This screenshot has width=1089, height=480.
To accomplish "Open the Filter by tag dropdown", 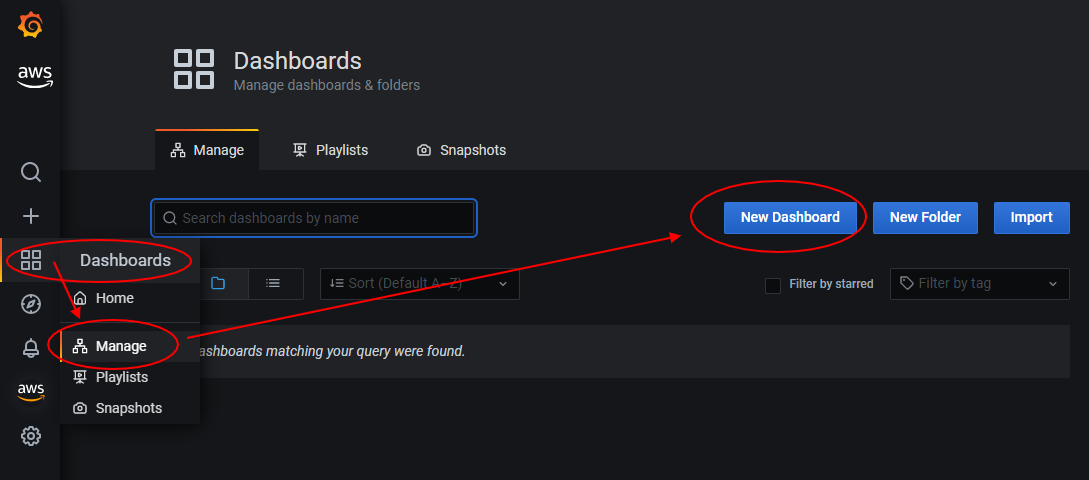I will (979, 283).
